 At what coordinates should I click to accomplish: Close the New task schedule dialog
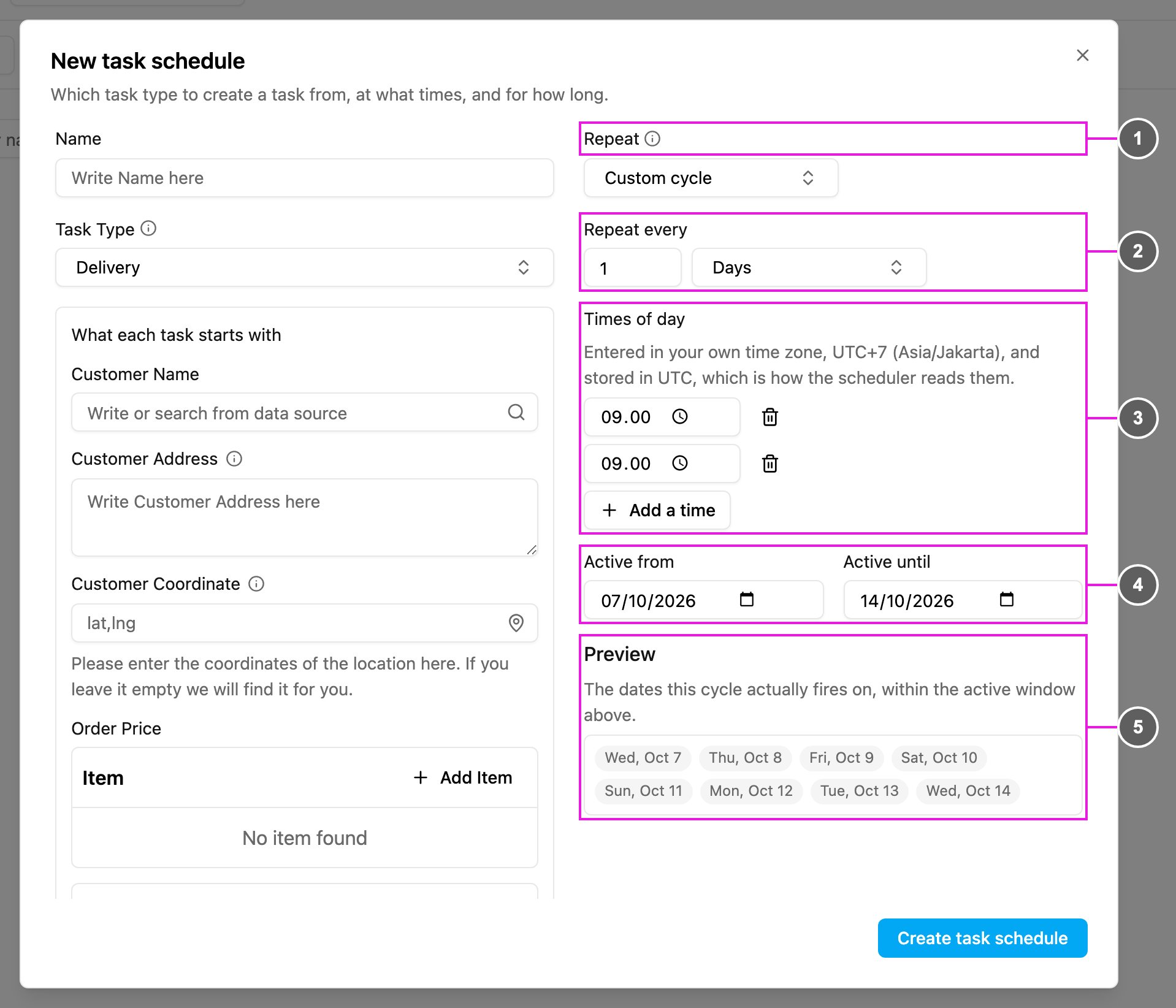tap(1083, 55)
